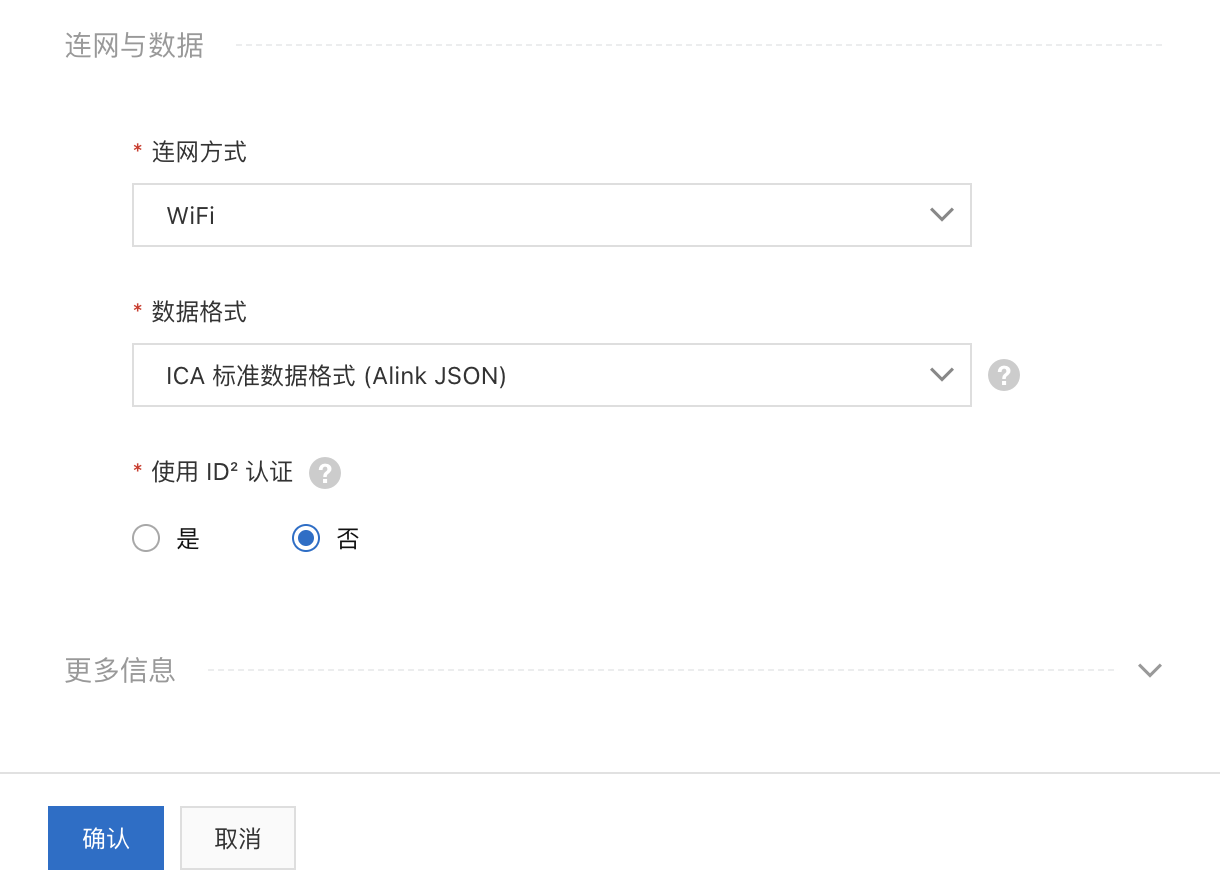This screenshot has height=892, width=1220.
Task: Click the 连网方式 field label
Action: pyautogui.click(x=199, y=152)
